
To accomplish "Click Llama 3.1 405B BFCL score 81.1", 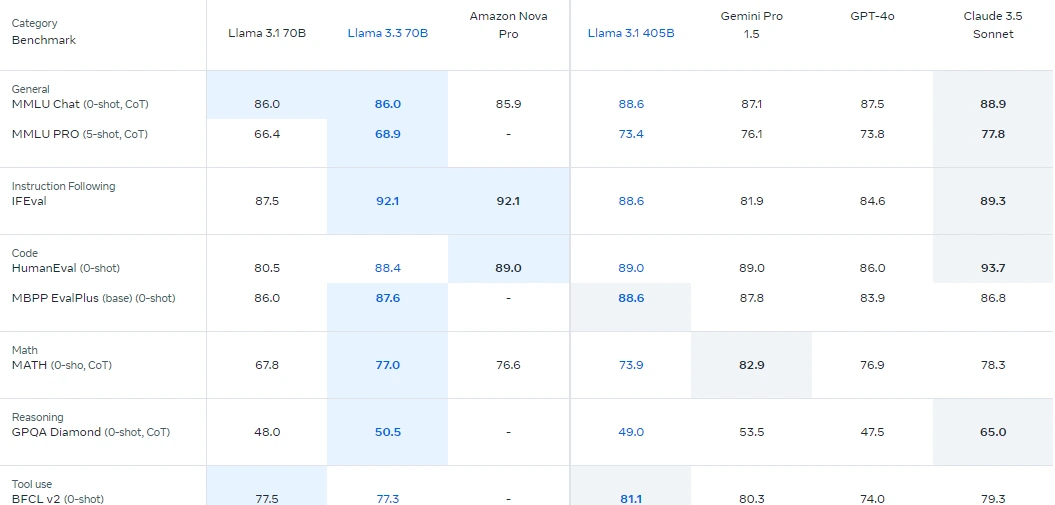I will coord(631,499).
